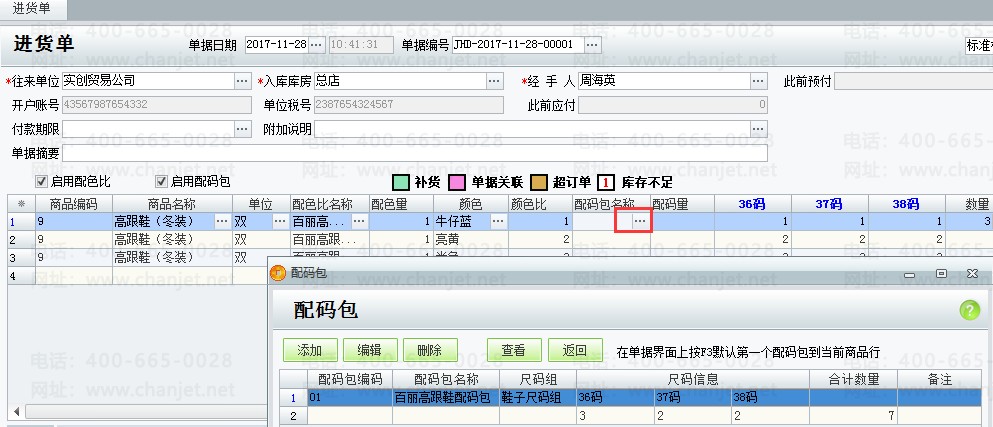
Task: Open the 往来单位 lookup ellipsis button
Action: (x=242, y=80)
